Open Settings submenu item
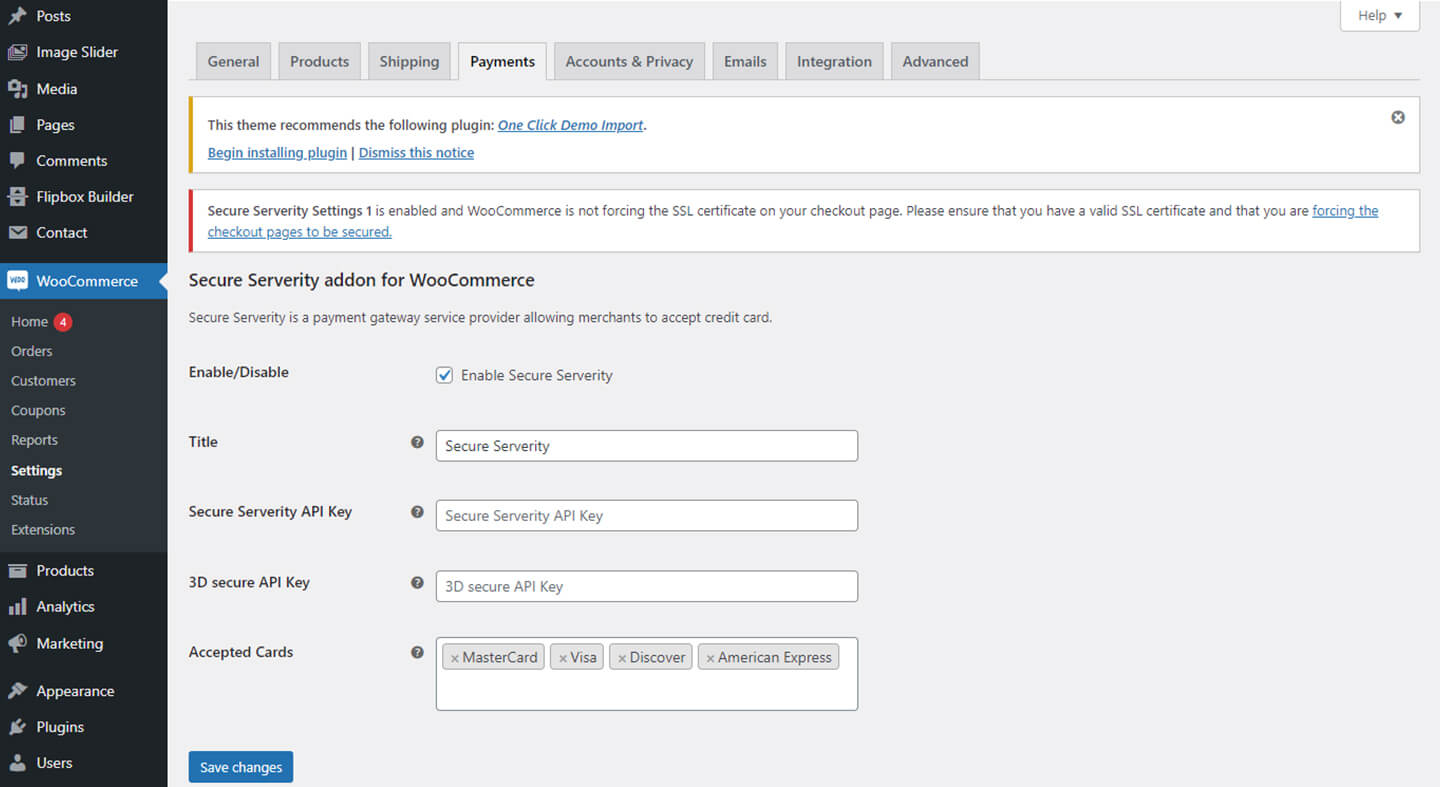1440x787 pixels. 36,470
